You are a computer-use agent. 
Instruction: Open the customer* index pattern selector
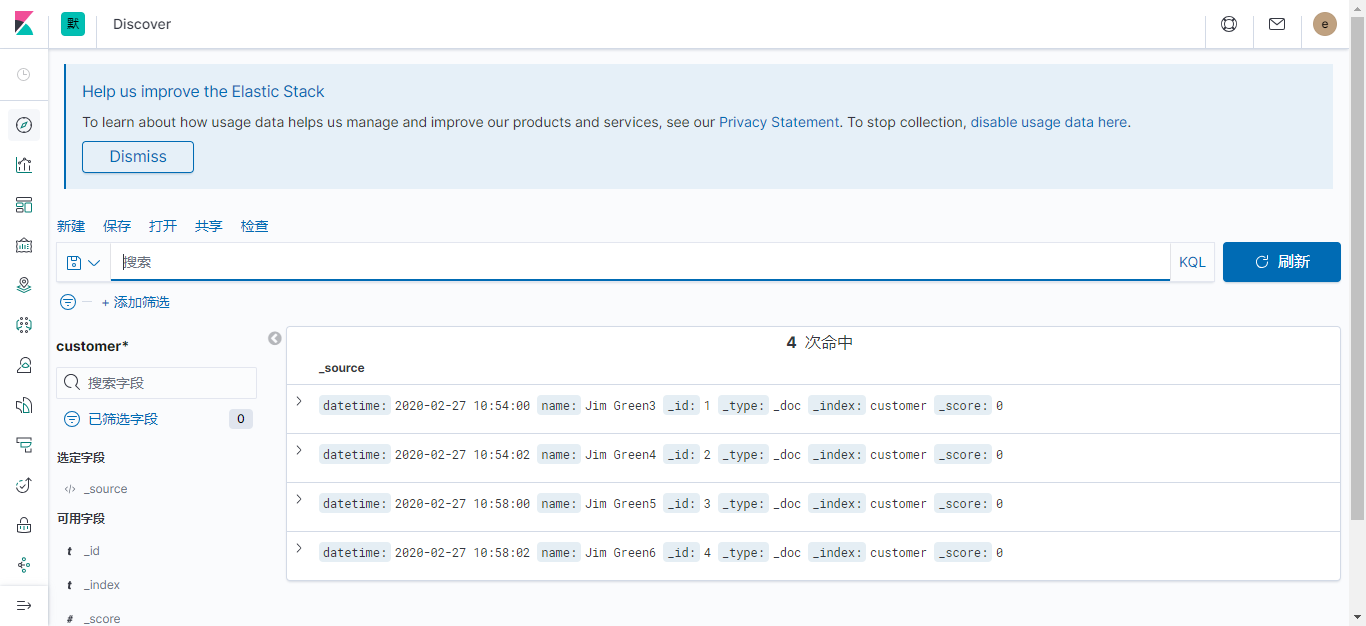[92, 346]
